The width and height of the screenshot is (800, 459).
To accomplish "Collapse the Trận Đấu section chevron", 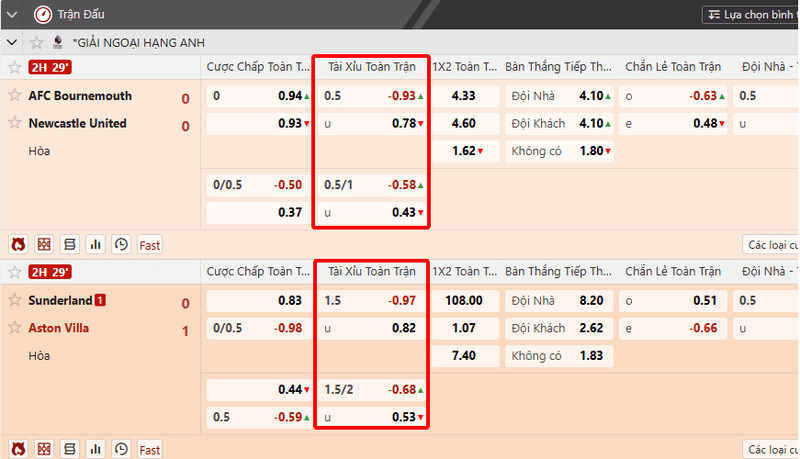I will (x=12, y=15).
